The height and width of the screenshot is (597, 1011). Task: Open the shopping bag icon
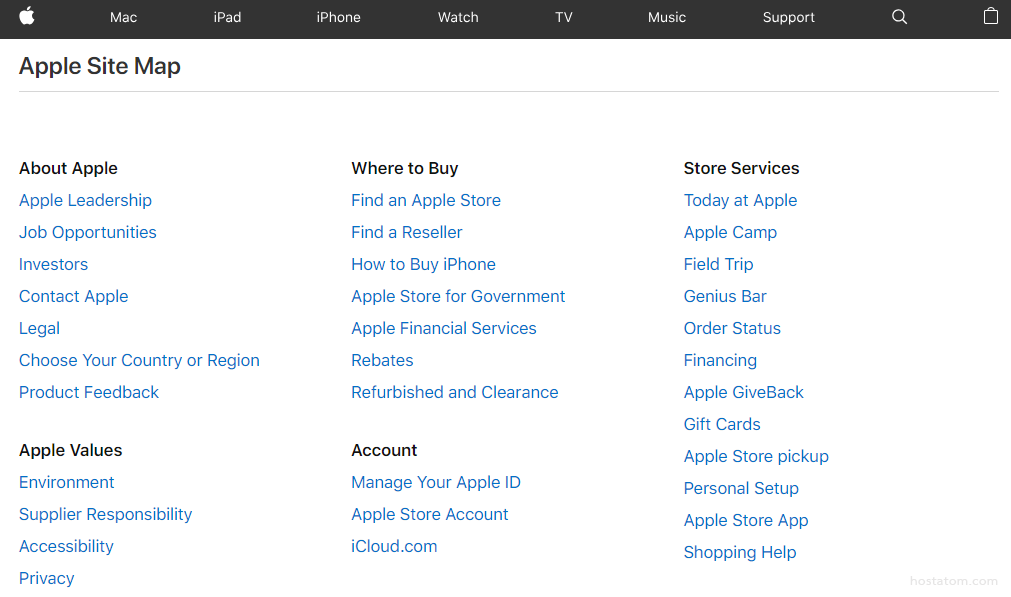click(990, 16)
